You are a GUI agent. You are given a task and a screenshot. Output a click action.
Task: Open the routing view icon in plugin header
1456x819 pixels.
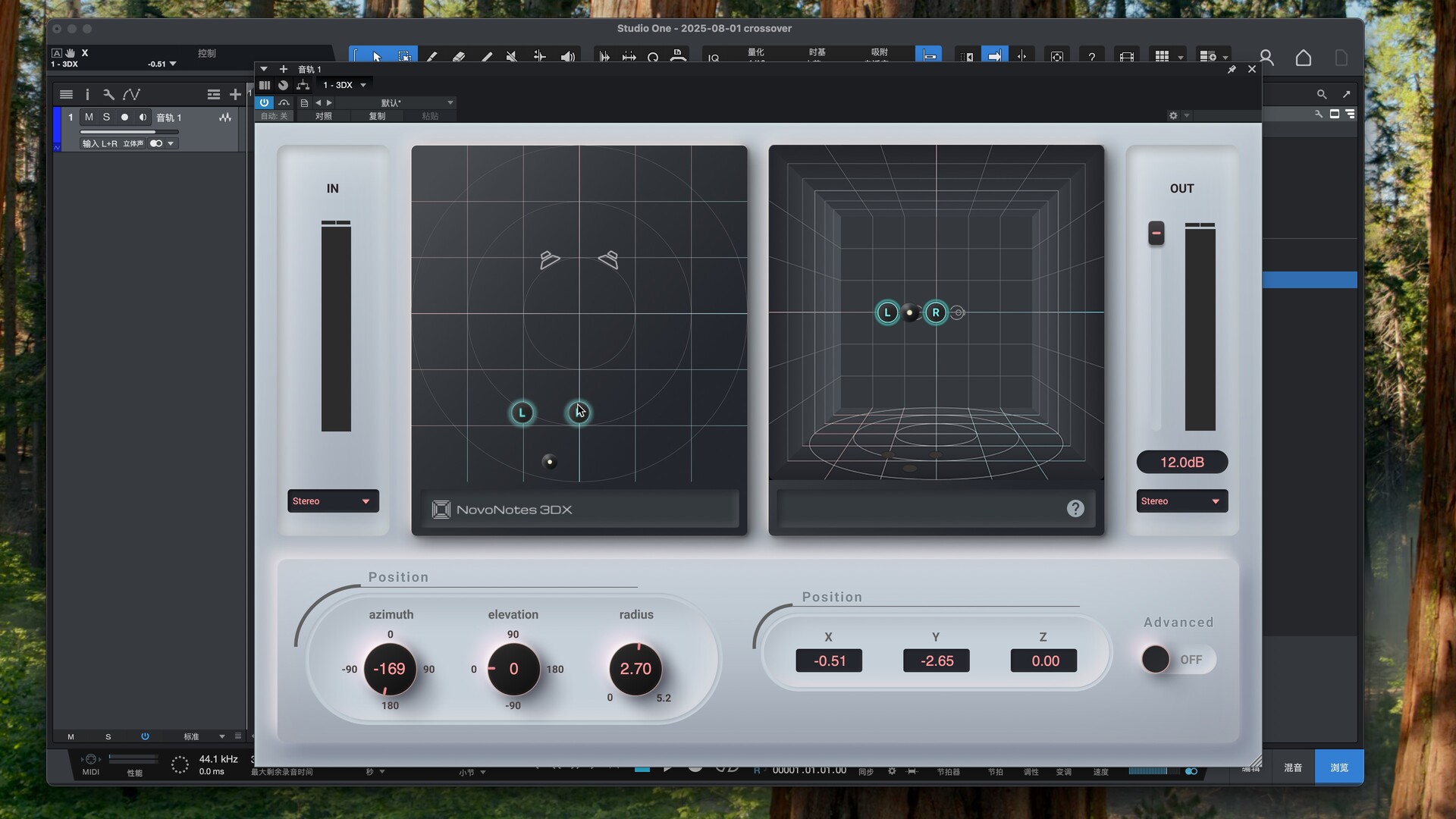(x=303, y=85)
